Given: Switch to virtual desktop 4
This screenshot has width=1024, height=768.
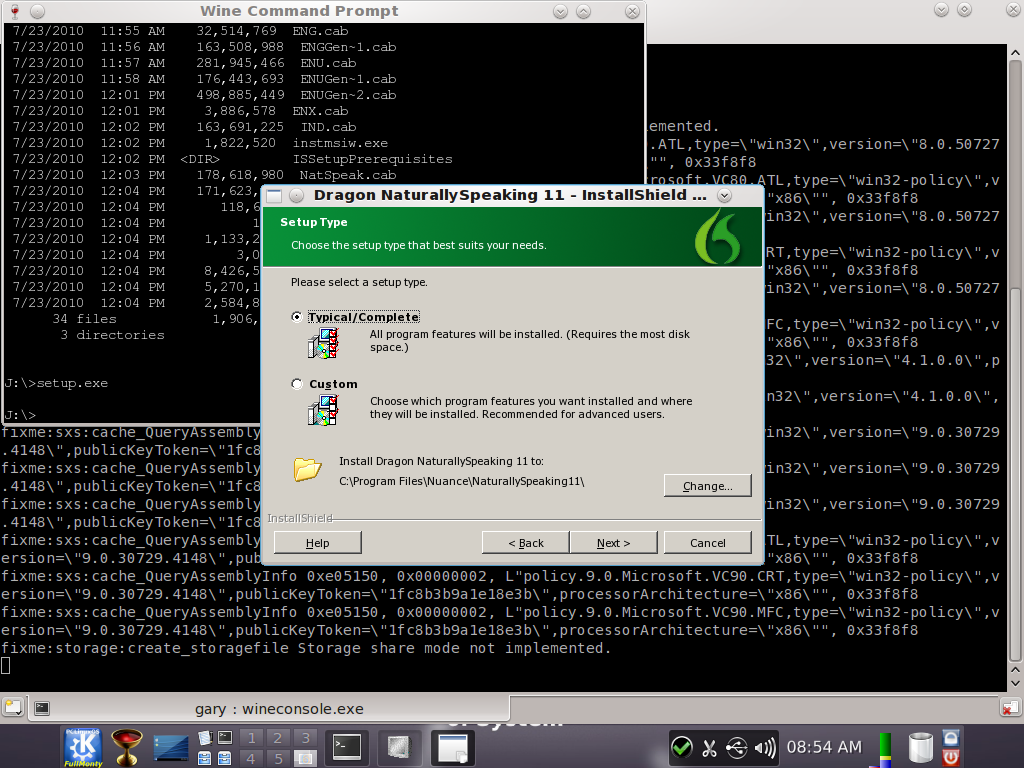Looking at the screenshot, I should tap(251, 758).
